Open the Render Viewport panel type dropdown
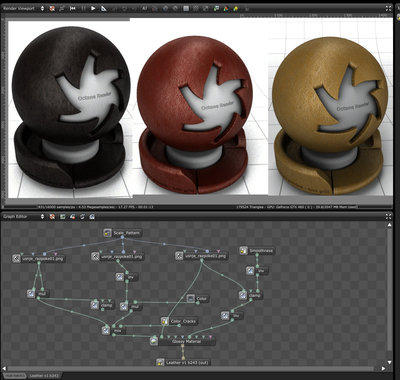Viewport: 400px width, 380px height. [x=42, y=9]
